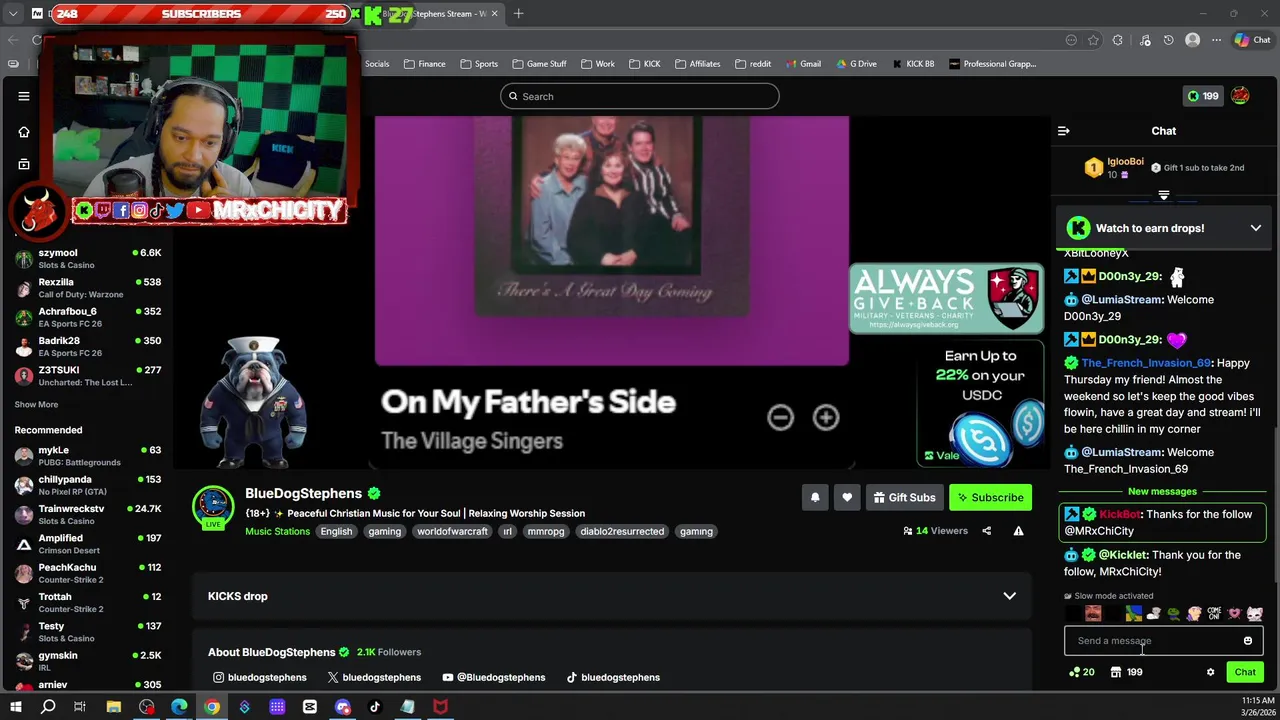
Task: Report the stream with warning icon
Action: pos(1018,531)
